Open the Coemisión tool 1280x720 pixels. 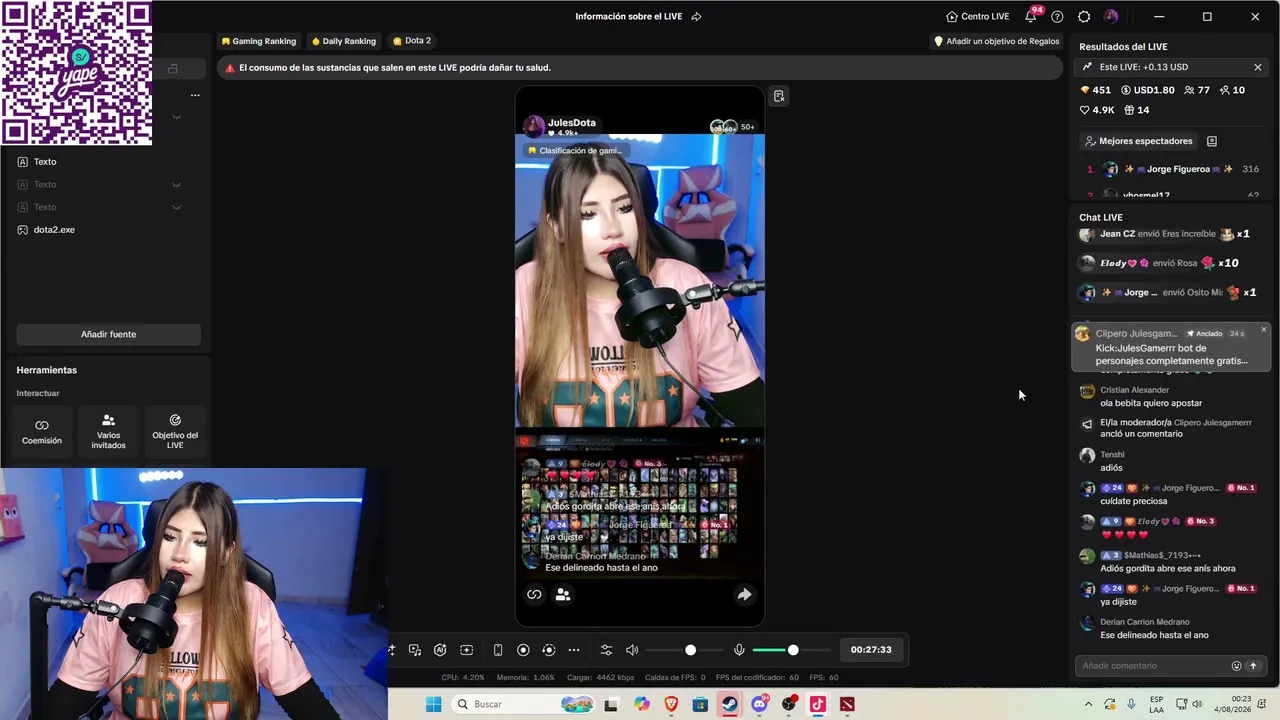click(42, 432)
